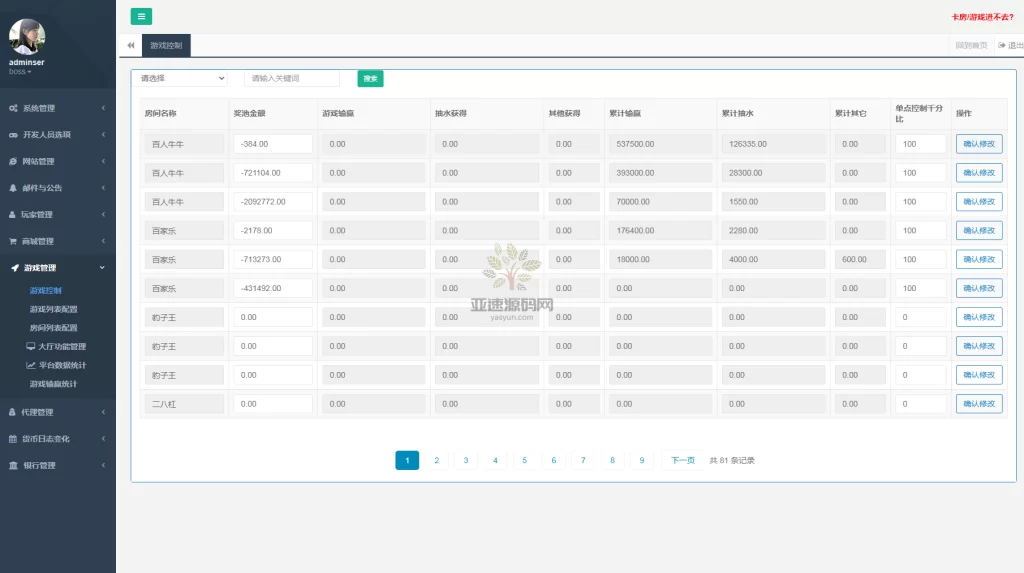Switch to the 游戏控制 tab
This screenshot has height=573, width=1024.
166,45
